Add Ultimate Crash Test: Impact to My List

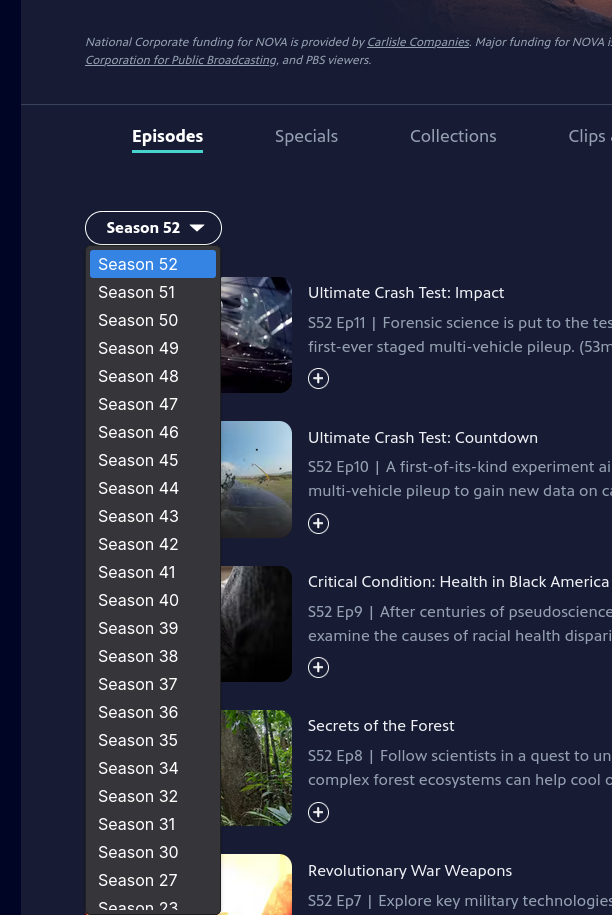(x=318, y=378)
